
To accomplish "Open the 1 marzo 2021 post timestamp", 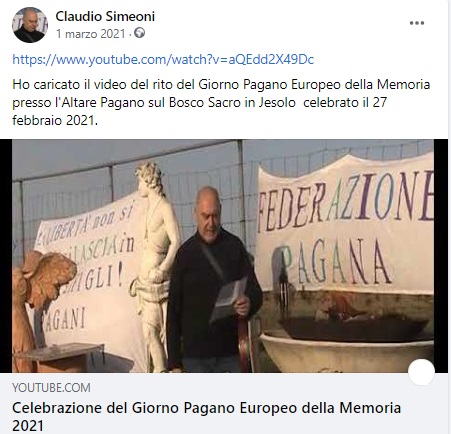I will 90,34.
